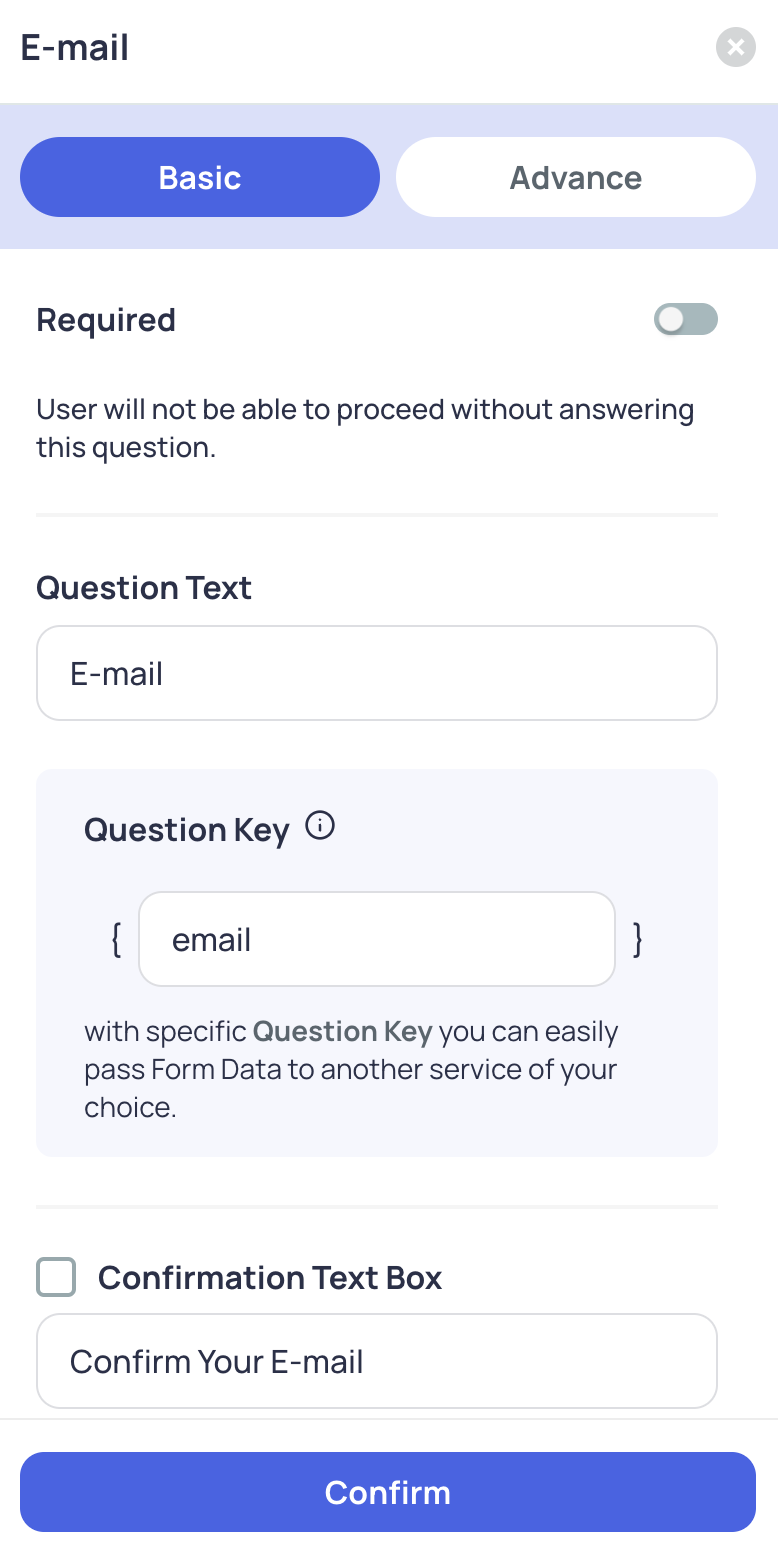Click the Question Key info icon
Viewport: 778px width, 1552px height.
tap(320, 827)
